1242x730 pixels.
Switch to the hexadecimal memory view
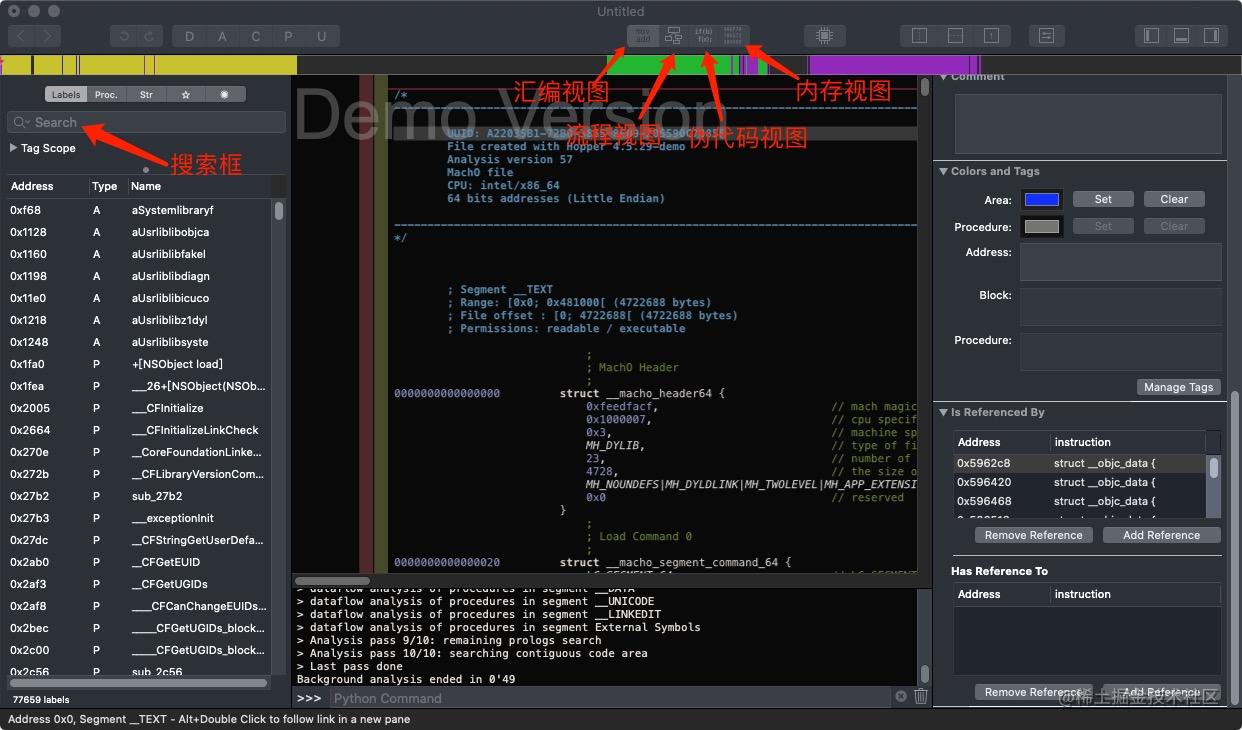coord(733,36)
